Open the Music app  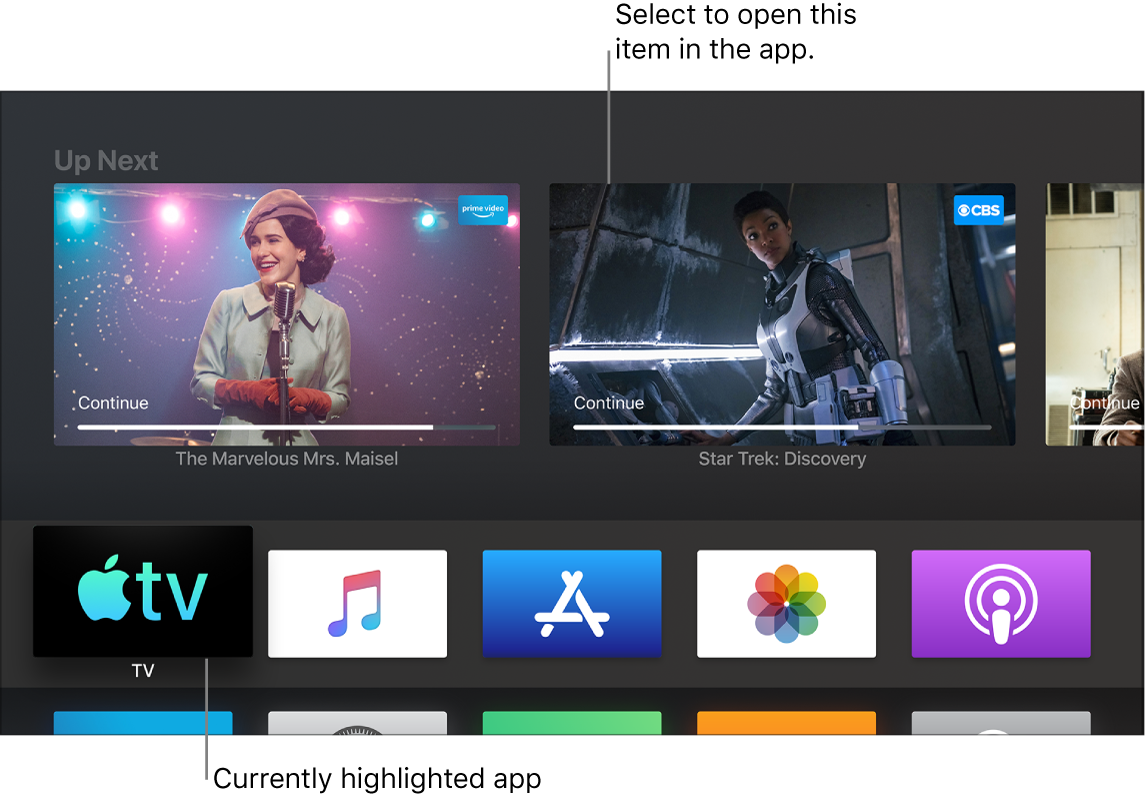[357, 604]
